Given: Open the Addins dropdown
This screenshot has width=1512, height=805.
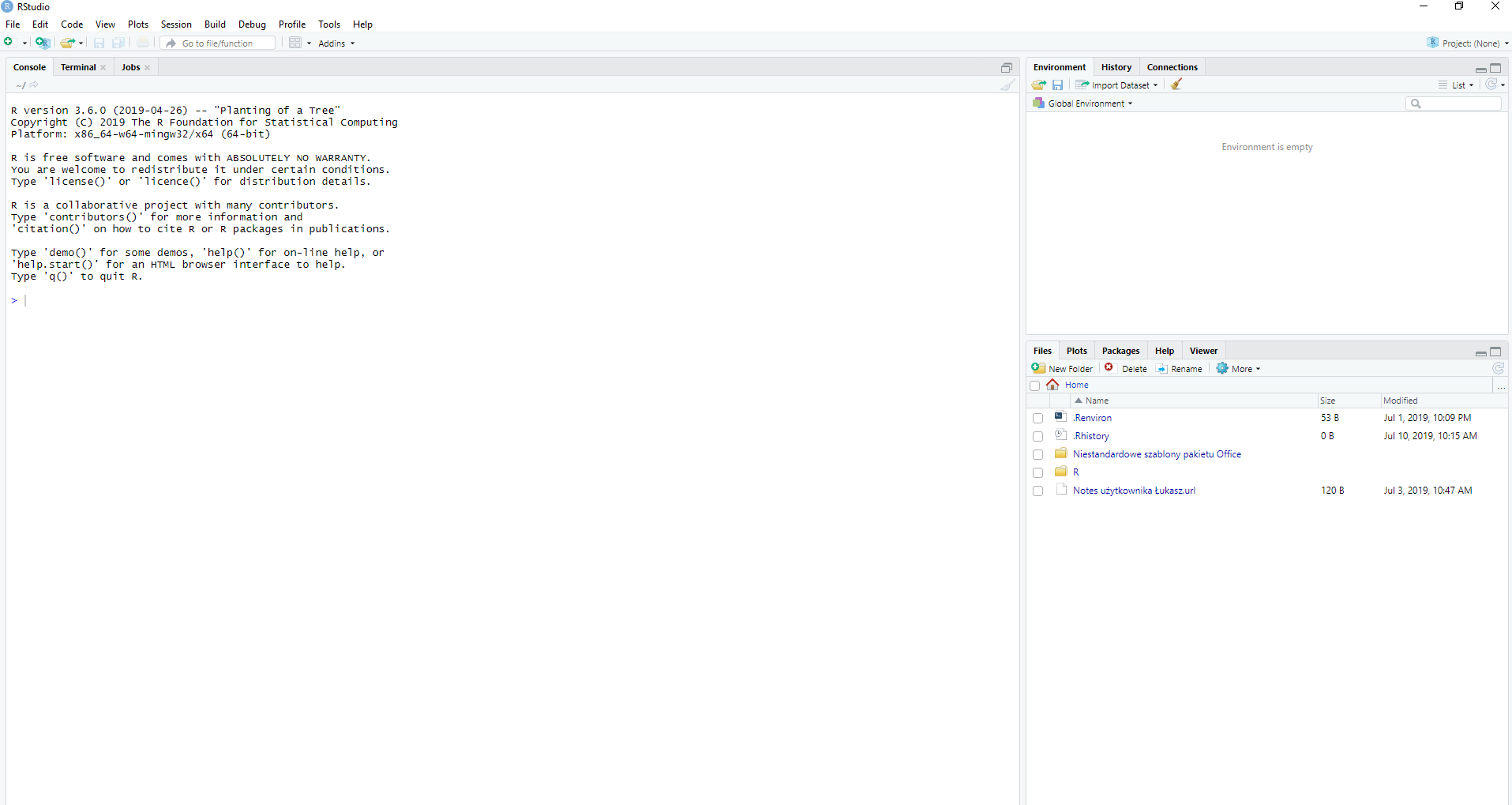Looking at the screenshot, I should pyautogui.click(x=336, y=43).
